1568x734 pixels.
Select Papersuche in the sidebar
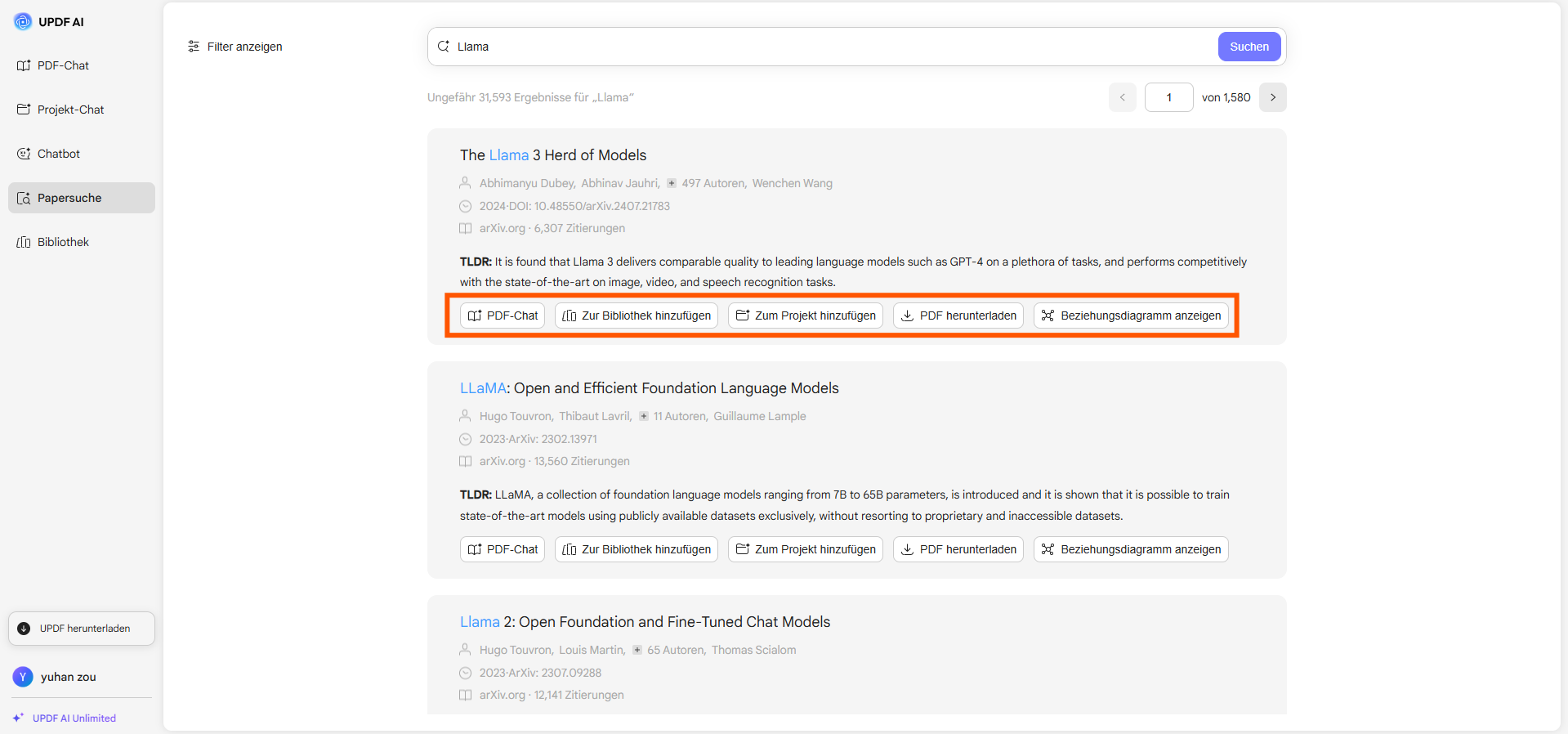[x=82, y=198]
